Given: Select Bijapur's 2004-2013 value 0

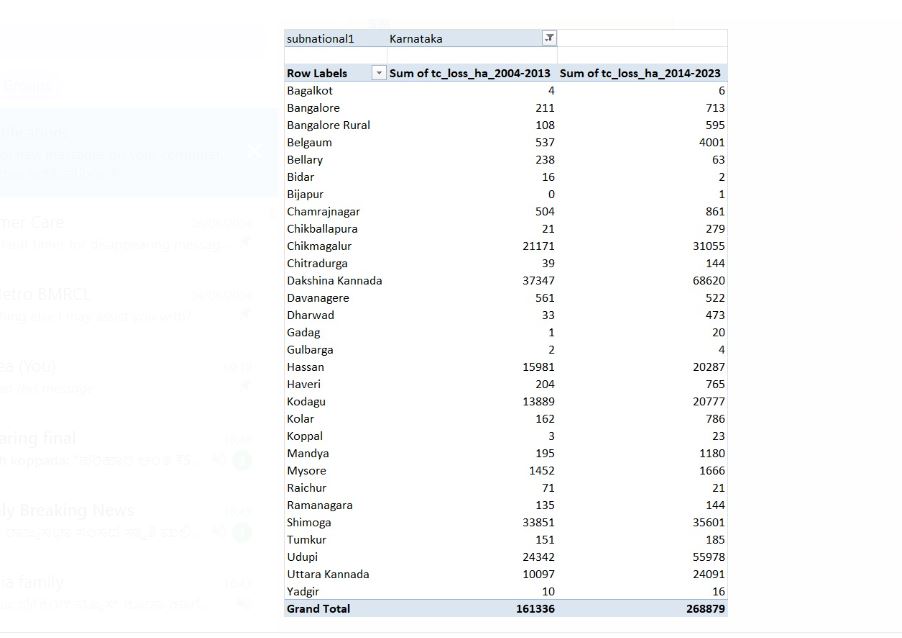Looking at the screenshot, I should pos(551,194).
